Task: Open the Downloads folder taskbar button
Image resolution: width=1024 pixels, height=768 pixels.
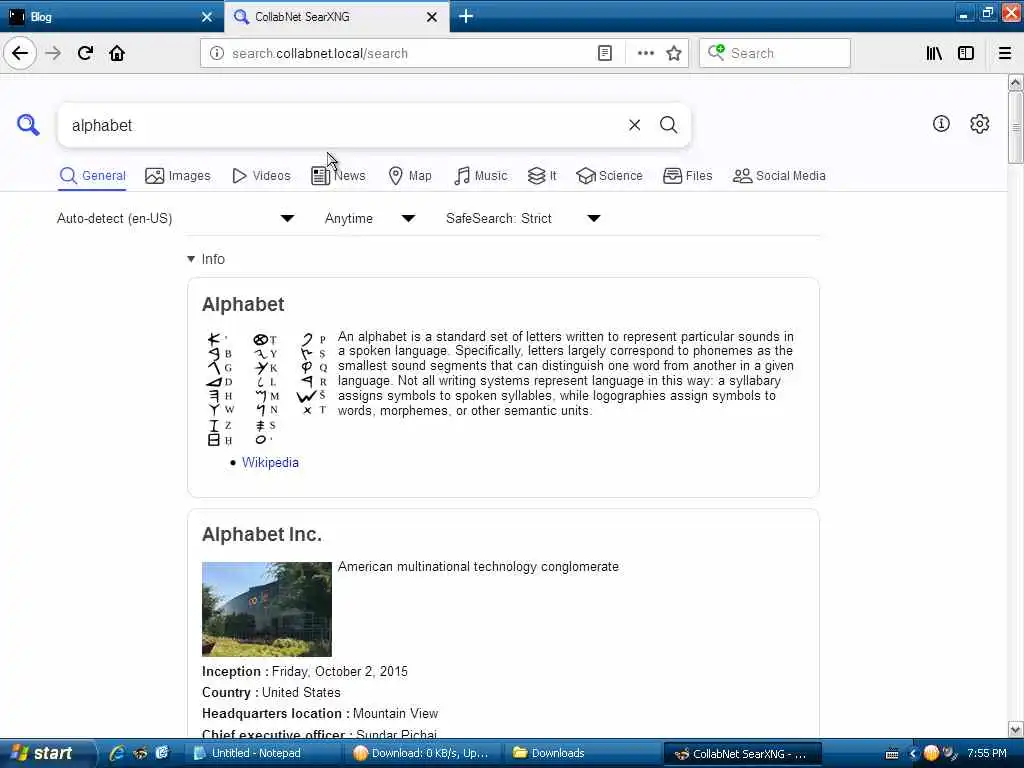Action: click(x=581, y=753)
